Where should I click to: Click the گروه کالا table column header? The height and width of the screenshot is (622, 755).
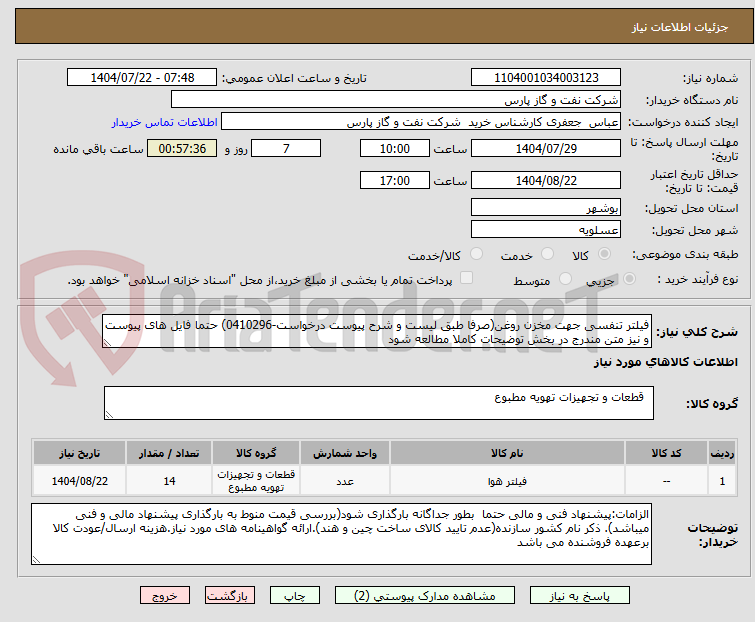[256, 453]
